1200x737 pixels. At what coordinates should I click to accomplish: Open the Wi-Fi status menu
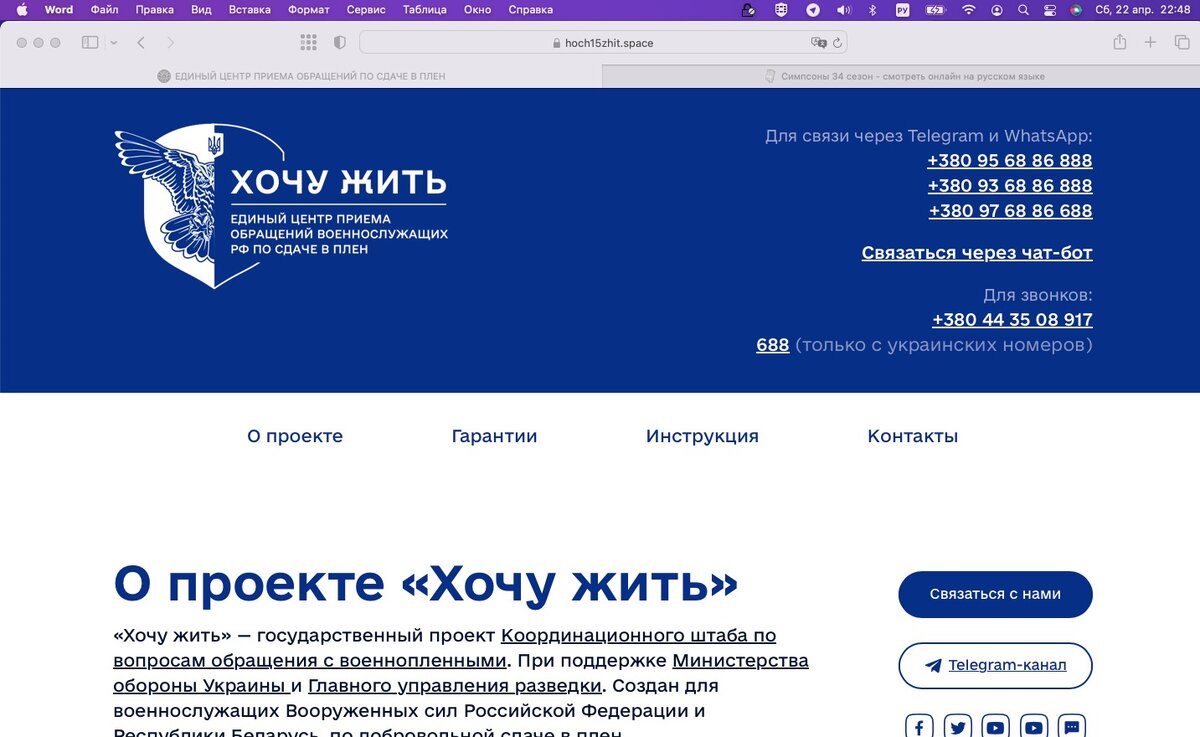(x=968, y=10)
